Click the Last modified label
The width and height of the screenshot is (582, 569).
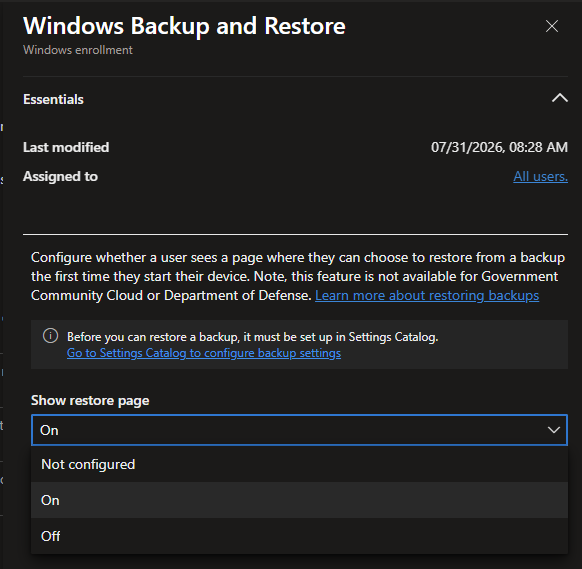click(x=66, y=147)
